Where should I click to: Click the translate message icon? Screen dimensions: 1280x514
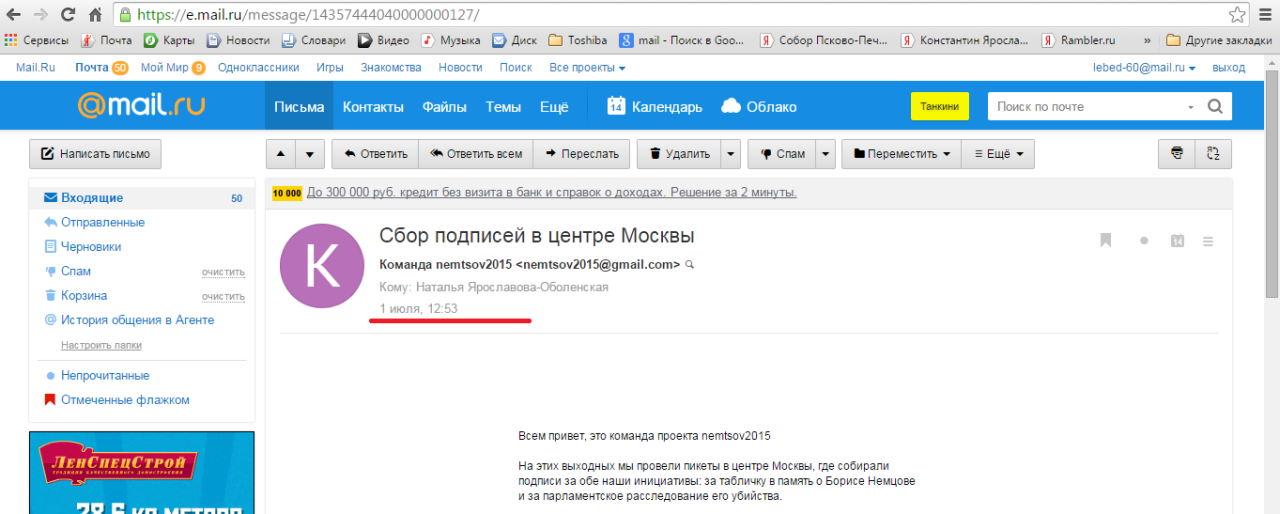tap(1214, 154)
